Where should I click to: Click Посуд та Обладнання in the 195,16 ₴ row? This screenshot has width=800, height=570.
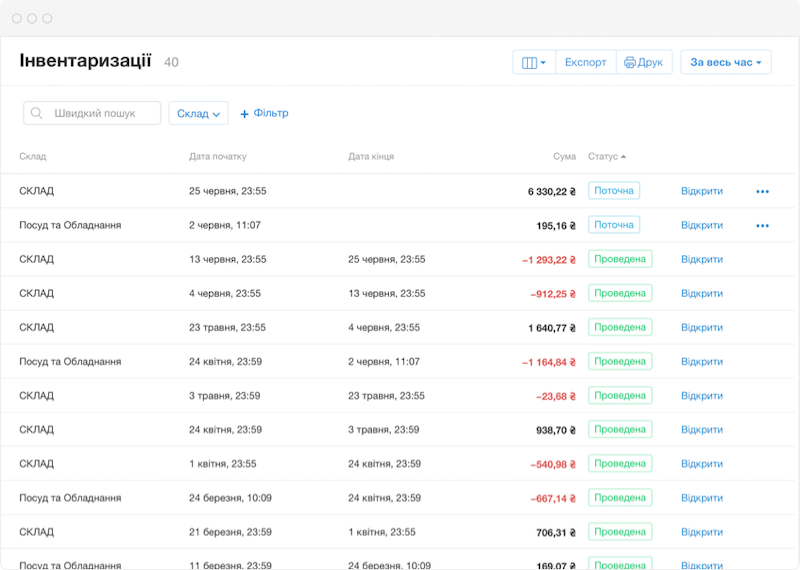[x=70, y=225]
